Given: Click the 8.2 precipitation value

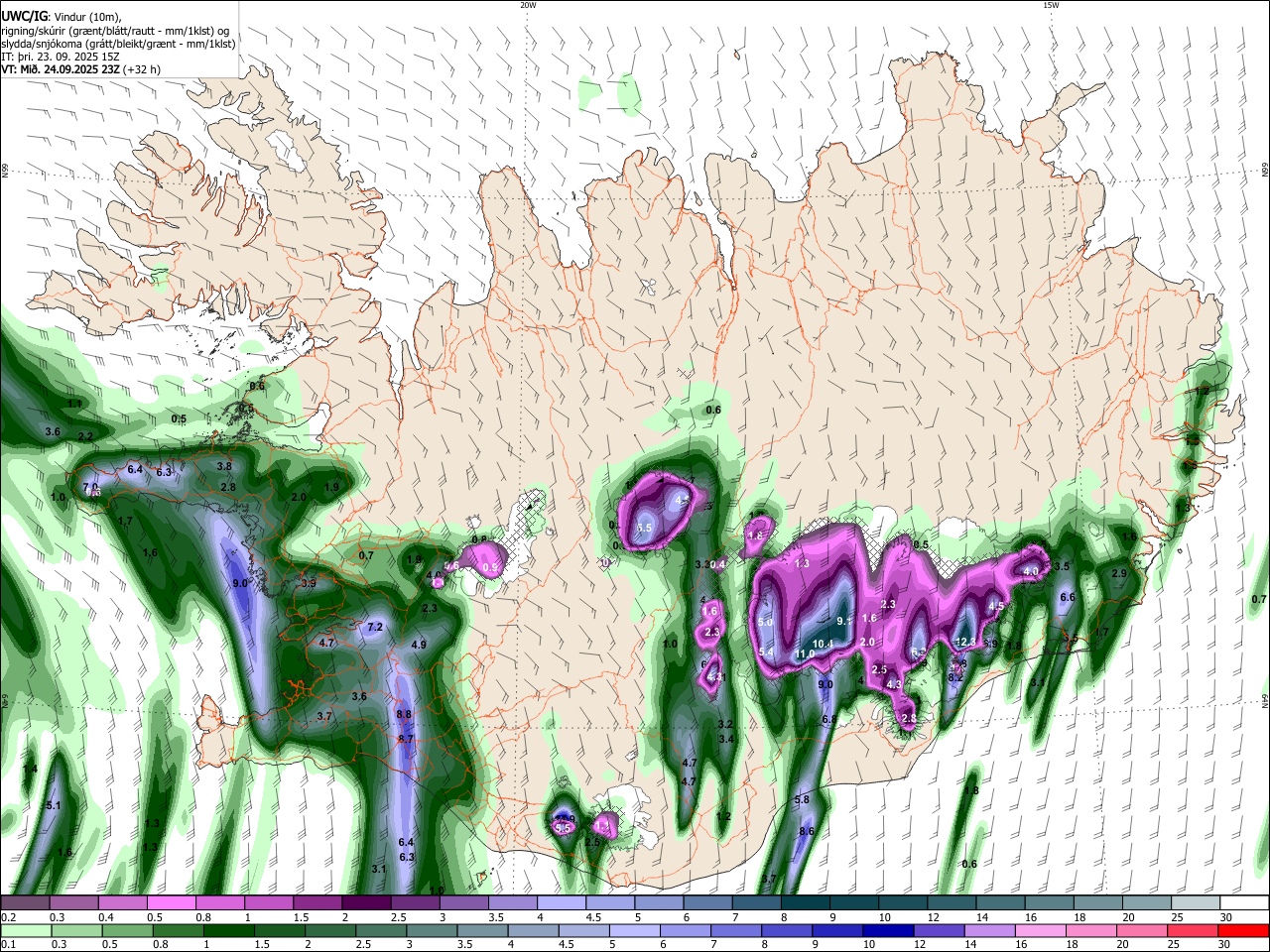Looking at the screenshot, I should click(955, 677).
